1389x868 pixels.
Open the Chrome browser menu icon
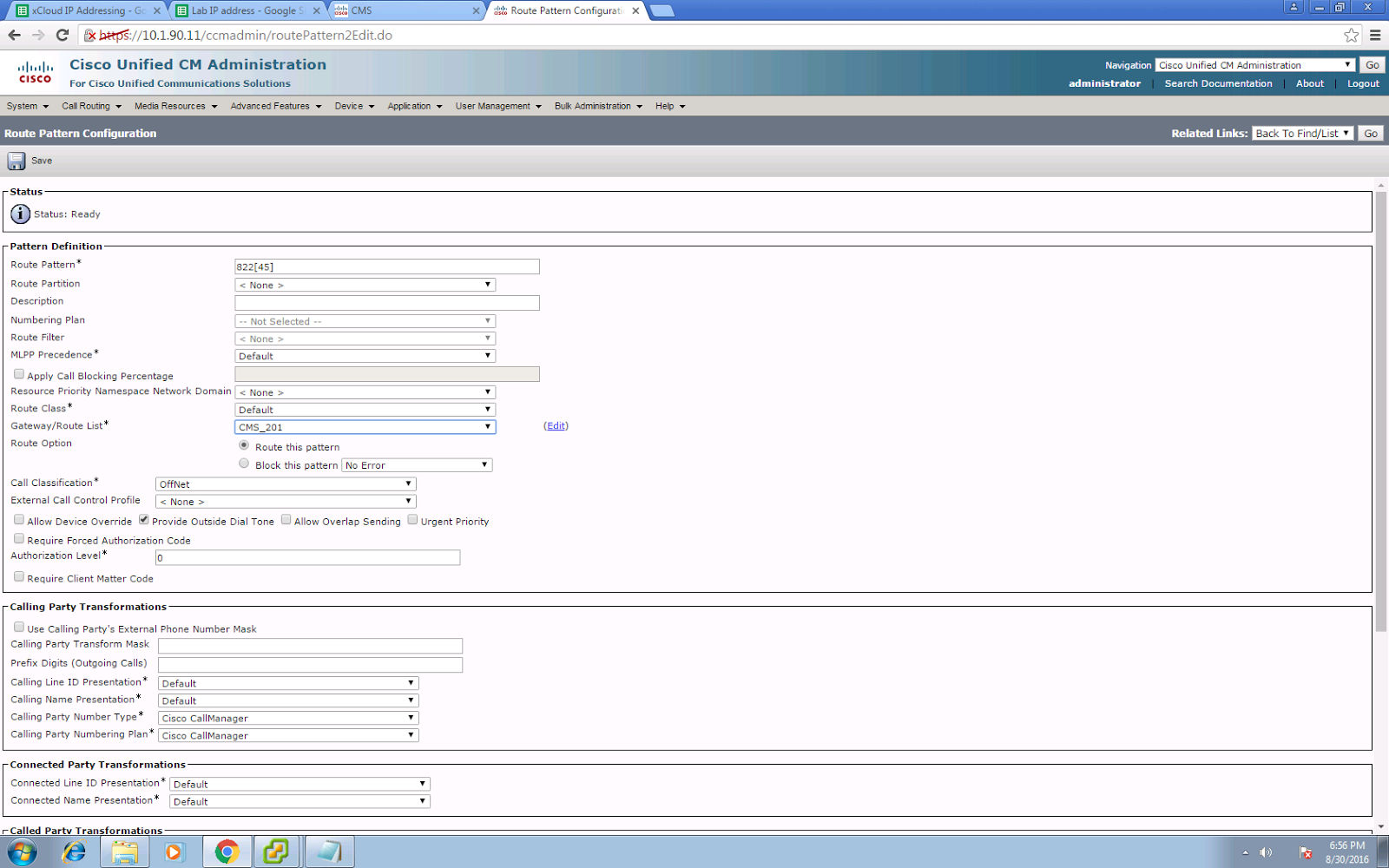pos(1377,36)
